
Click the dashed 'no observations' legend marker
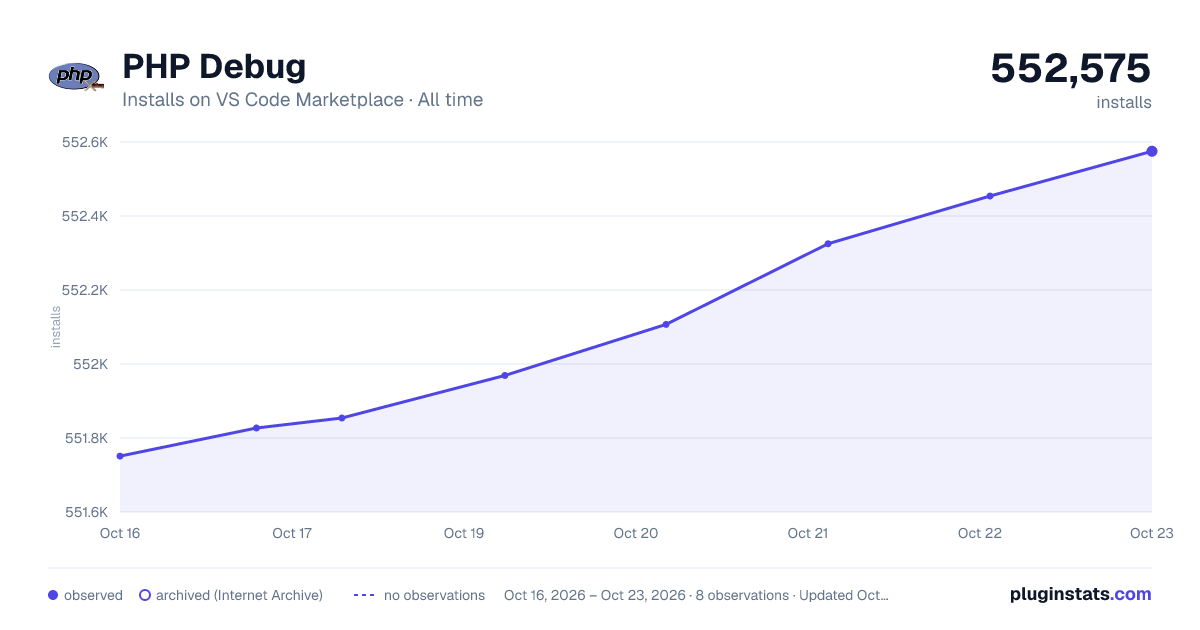pos(364,595)
